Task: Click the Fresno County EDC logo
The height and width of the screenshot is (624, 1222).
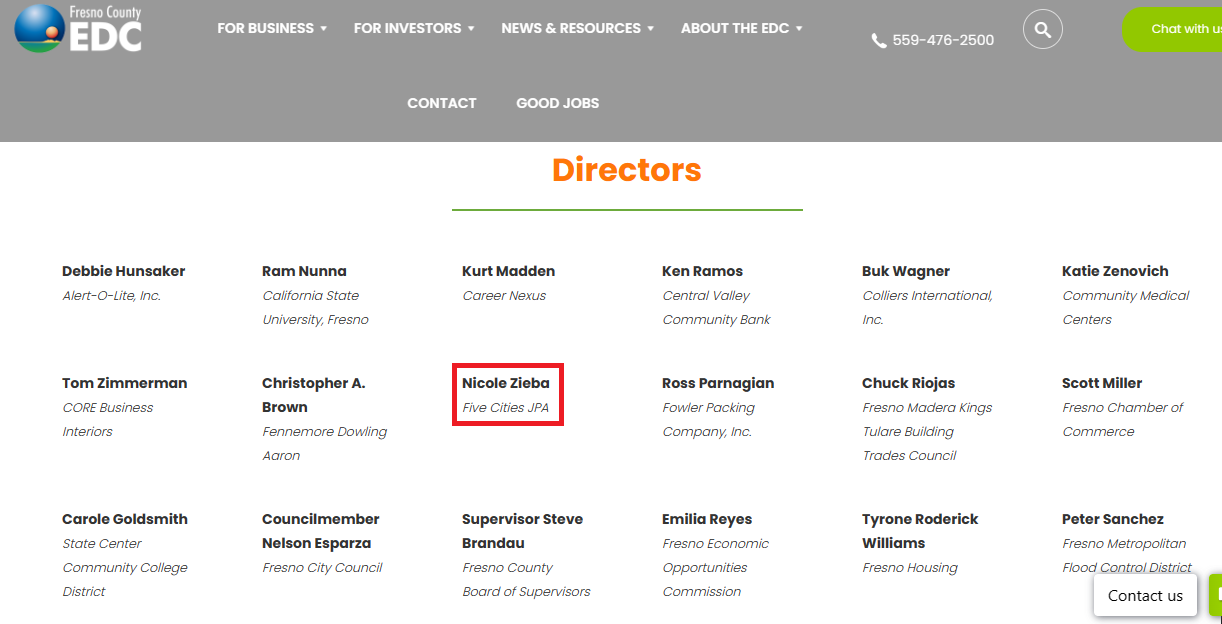Action: pos(79,28)
